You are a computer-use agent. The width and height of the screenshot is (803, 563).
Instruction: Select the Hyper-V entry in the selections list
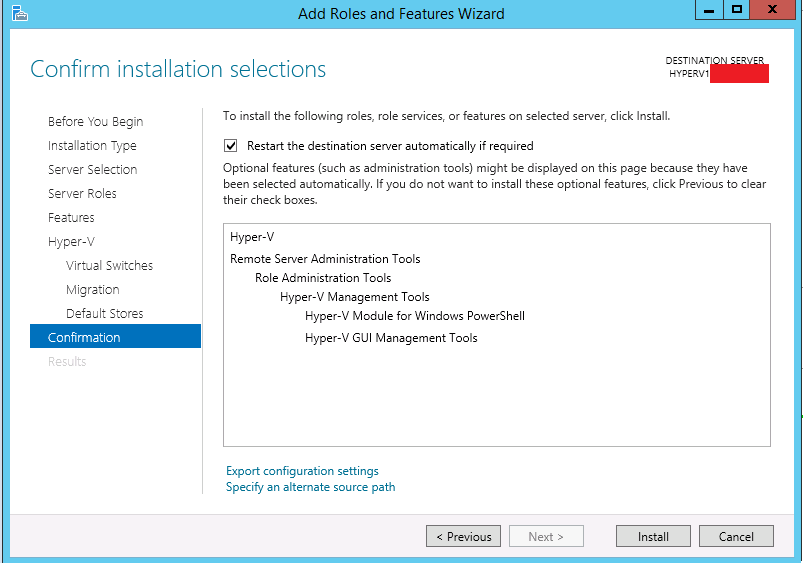[252, 237]
